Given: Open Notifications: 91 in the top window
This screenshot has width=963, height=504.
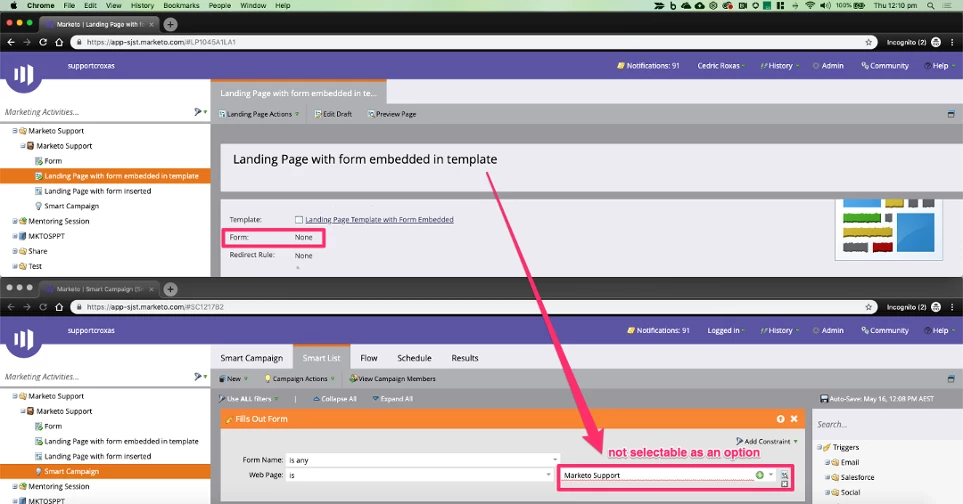Looking at the screenshot, I should (x=649, y=66).
